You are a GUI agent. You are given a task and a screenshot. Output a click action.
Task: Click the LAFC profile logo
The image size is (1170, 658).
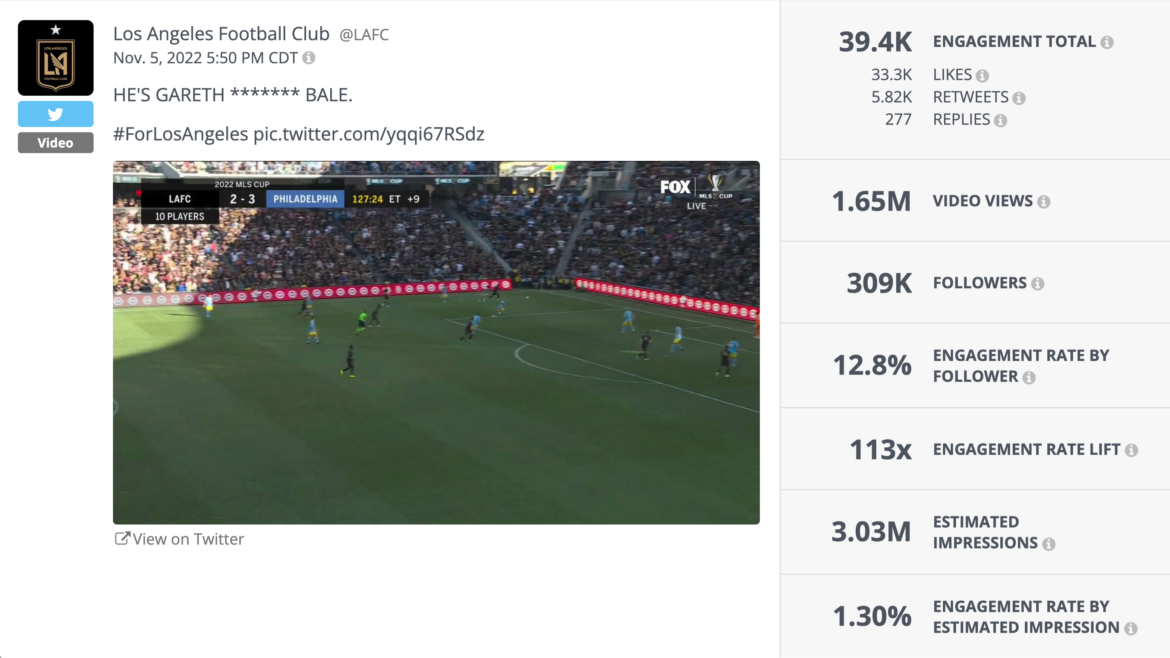55,58
